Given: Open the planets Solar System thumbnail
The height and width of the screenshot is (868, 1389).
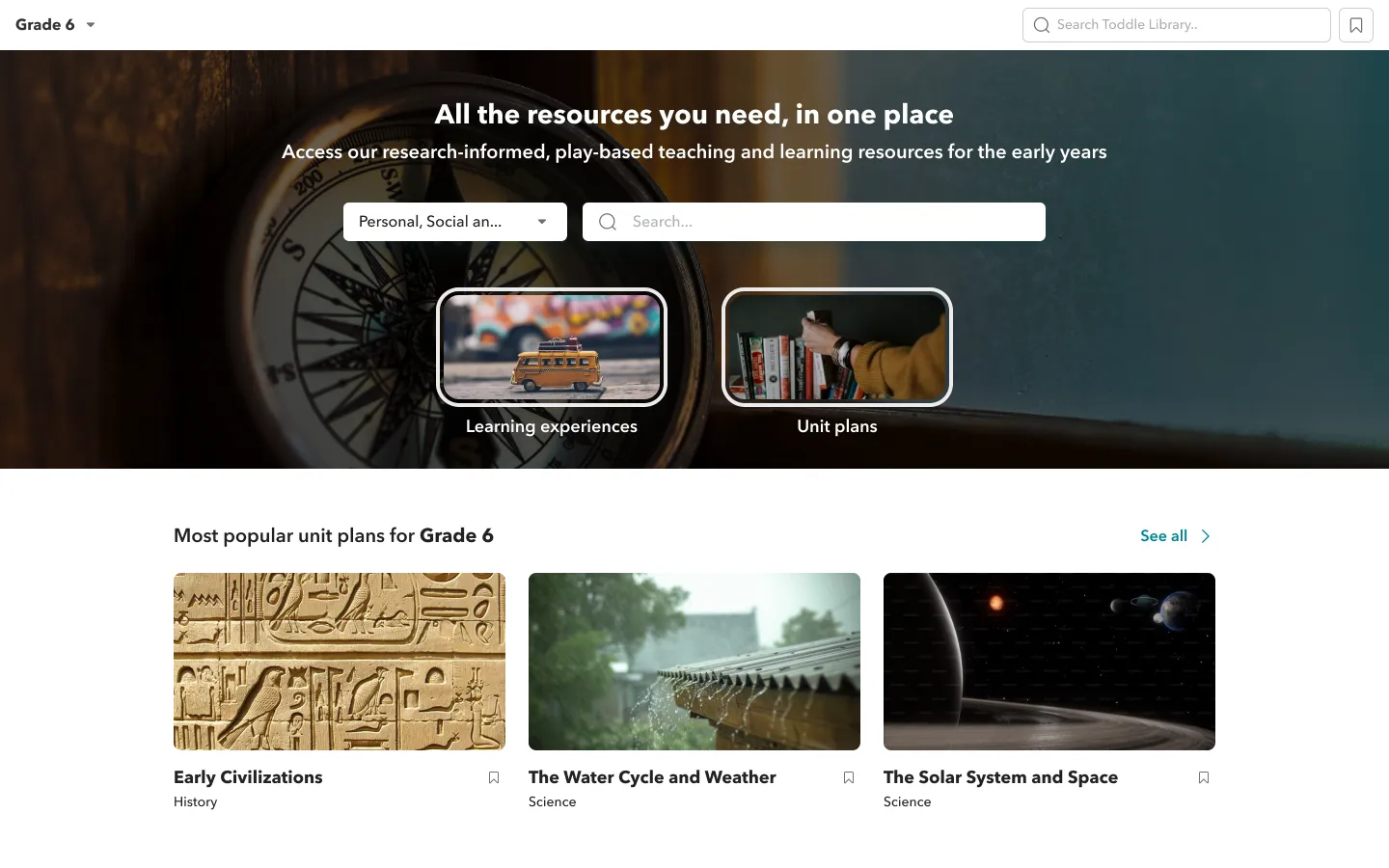Looking at the screenshot, I should (1049, 662).
